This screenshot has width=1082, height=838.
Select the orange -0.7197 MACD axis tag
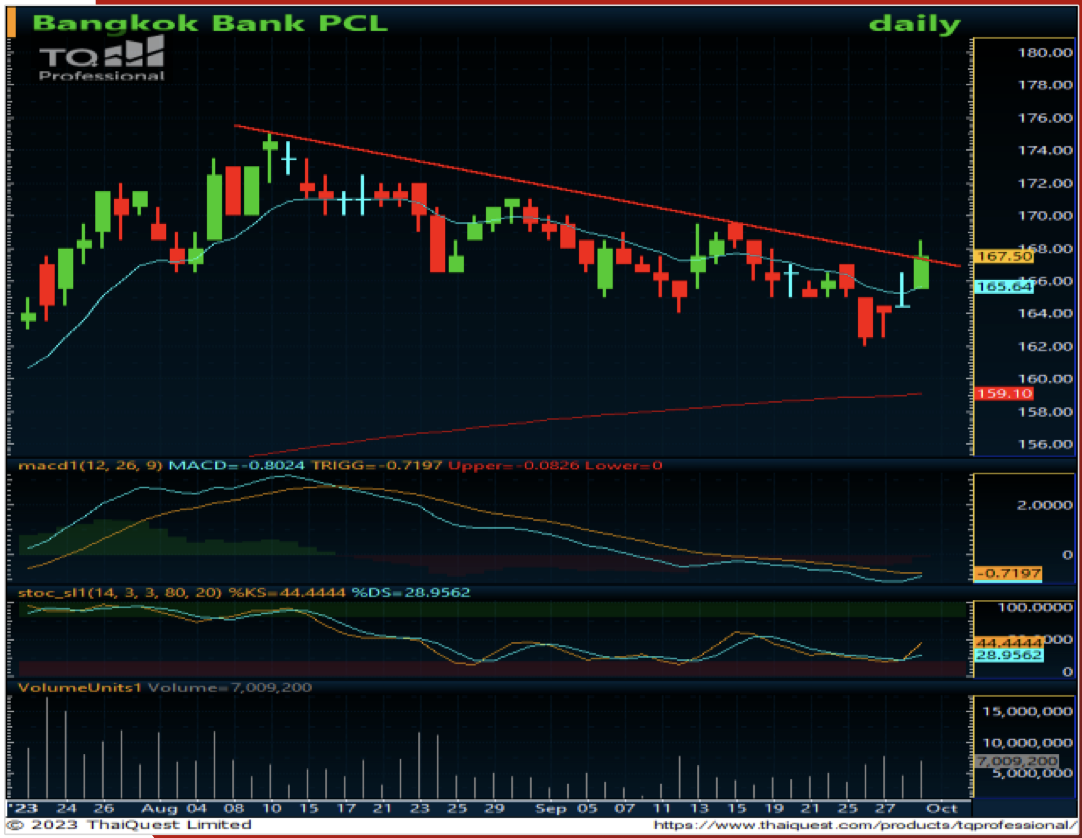tap(1007, 573)
